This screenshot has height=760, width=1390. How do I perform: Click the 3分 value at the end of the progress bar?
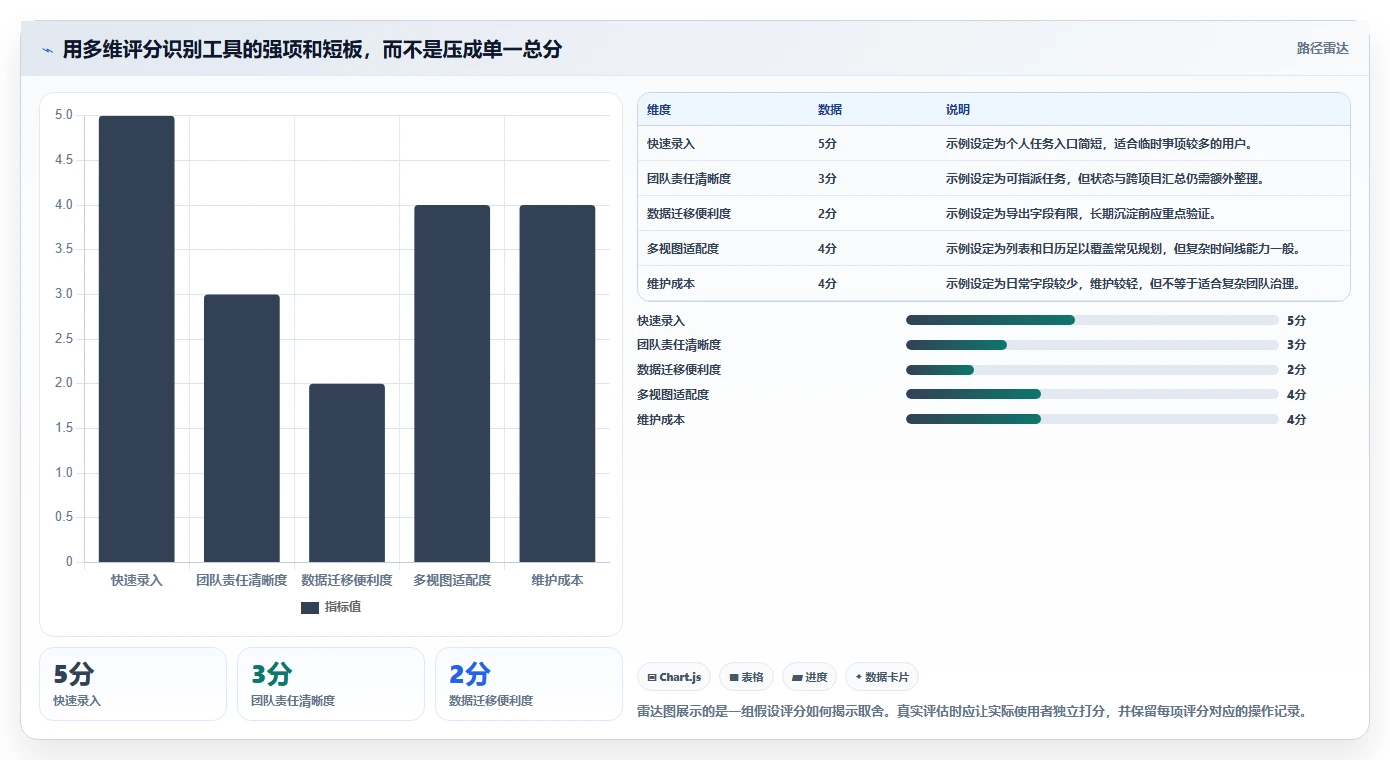click(1296, 345)
